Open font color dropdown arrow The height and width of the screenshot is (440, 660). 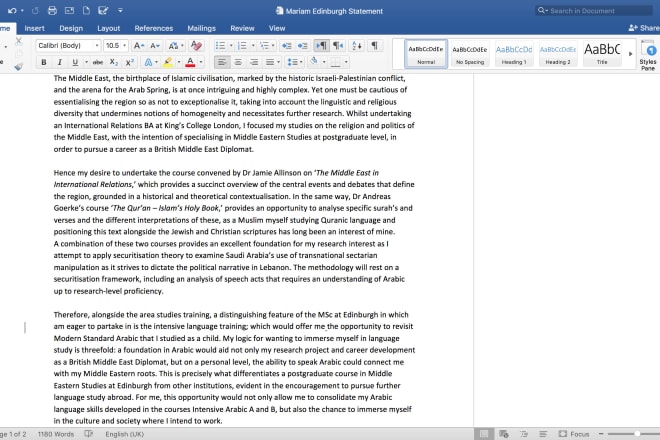201,62
